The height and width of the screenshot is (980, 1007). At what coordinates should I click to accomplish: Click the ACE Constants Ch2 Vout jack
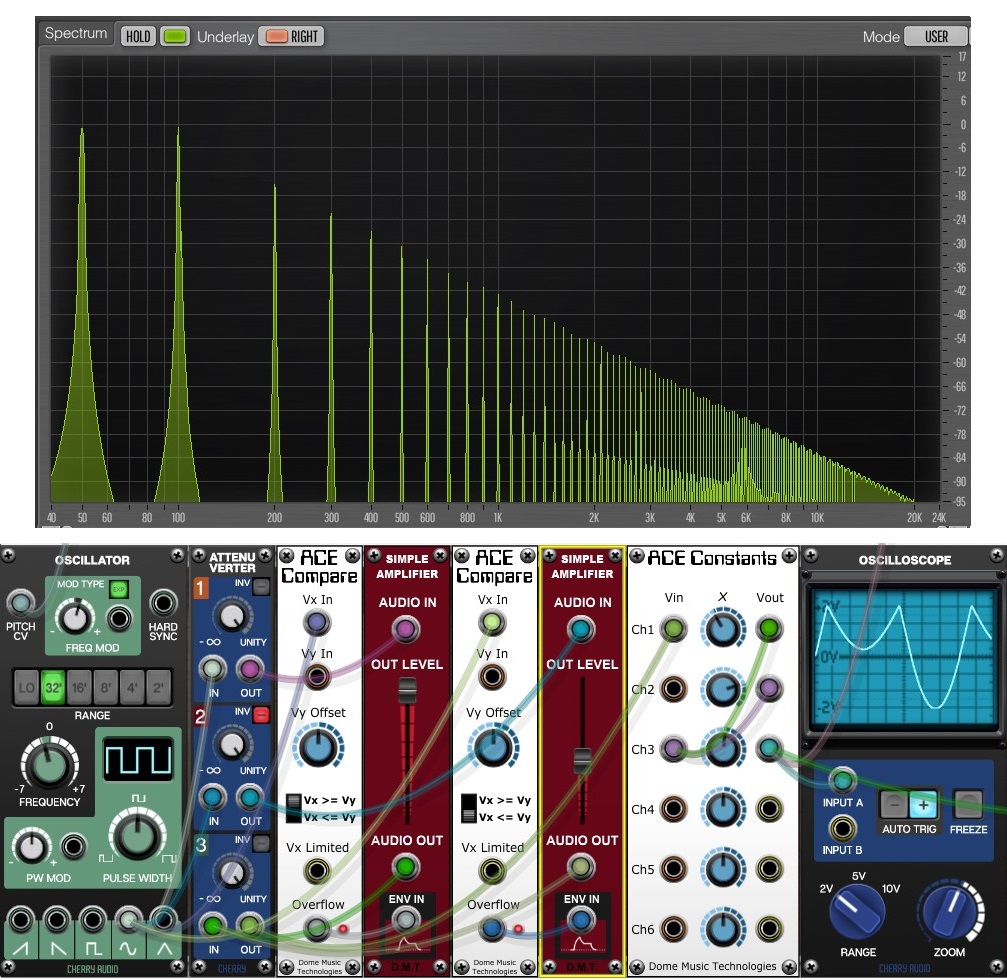click(x=769, y=688)
